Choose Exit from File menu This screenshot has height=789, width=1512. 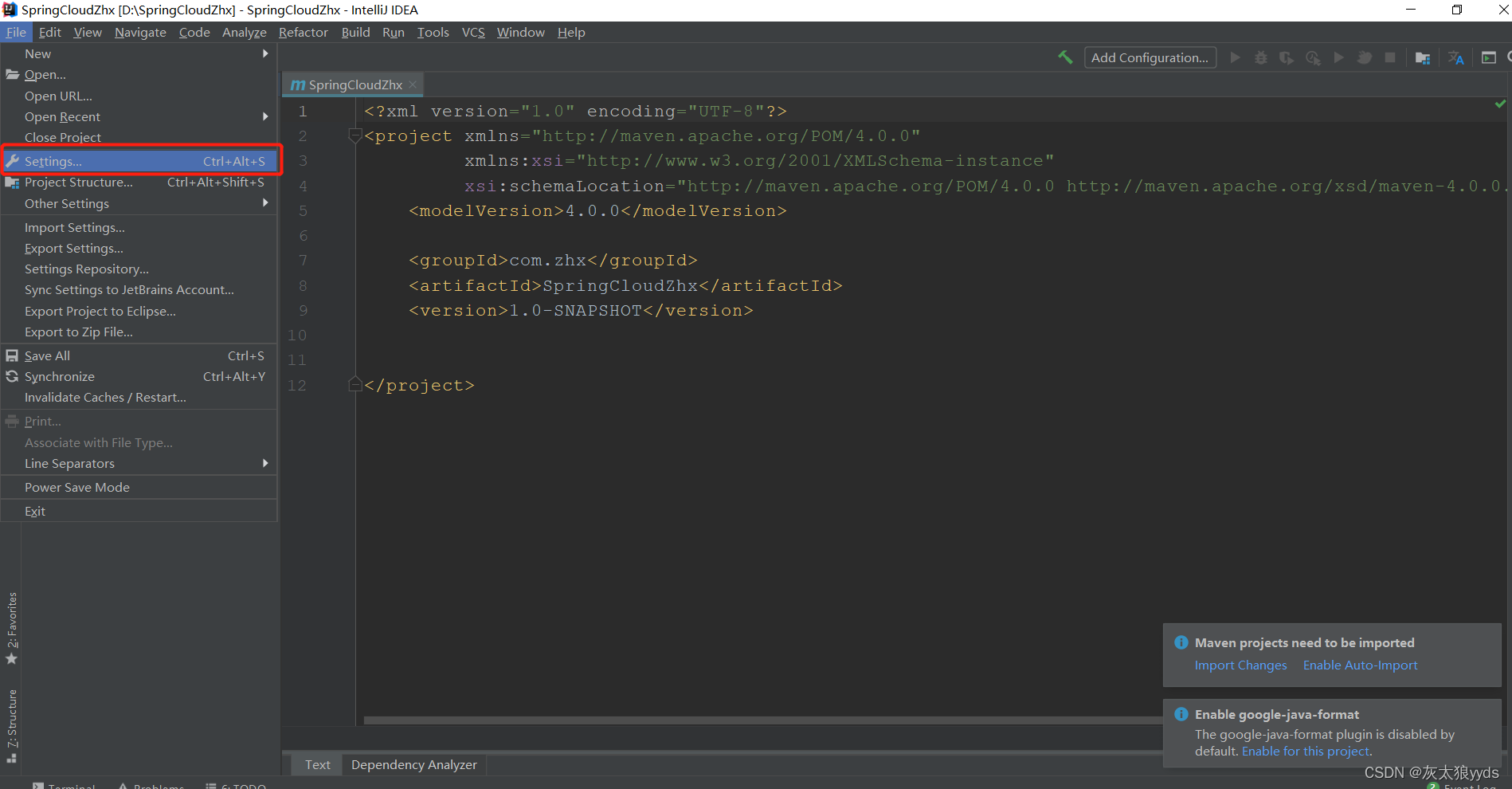(139, 511)
